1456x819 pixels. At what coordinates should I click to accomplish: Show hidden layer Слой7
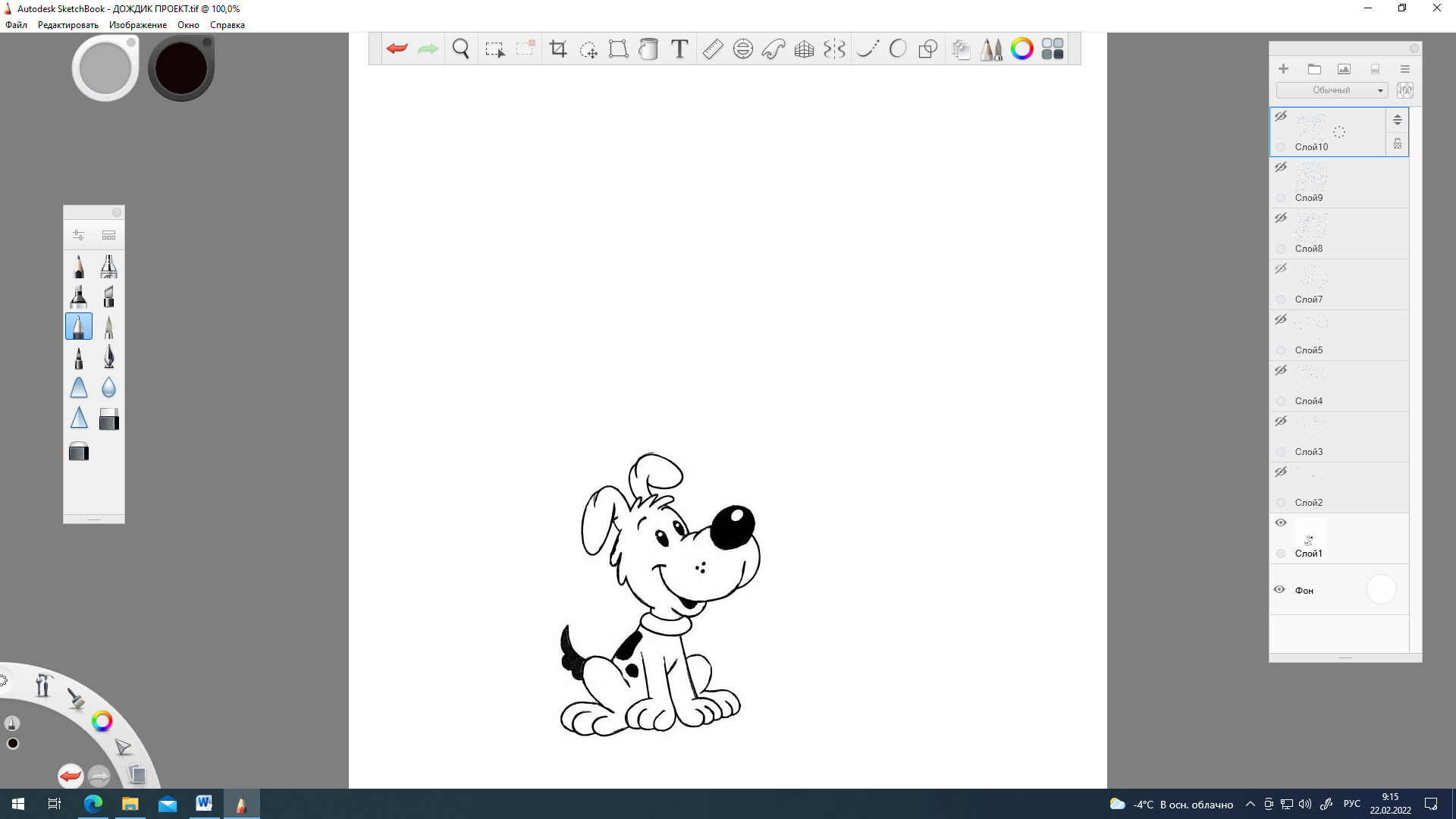point(1281,269)
